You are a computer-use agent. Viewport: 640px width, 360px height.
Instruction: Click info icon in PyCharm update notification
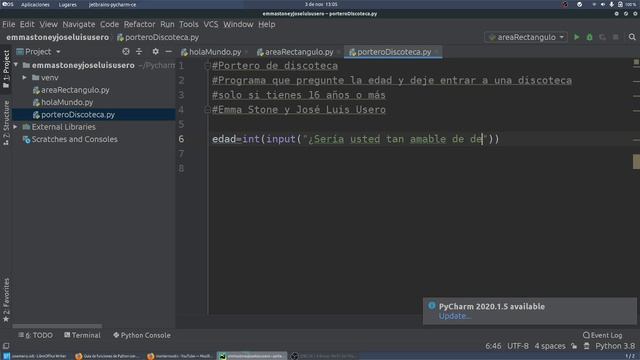pyautogui.click(x=431, y=306)
